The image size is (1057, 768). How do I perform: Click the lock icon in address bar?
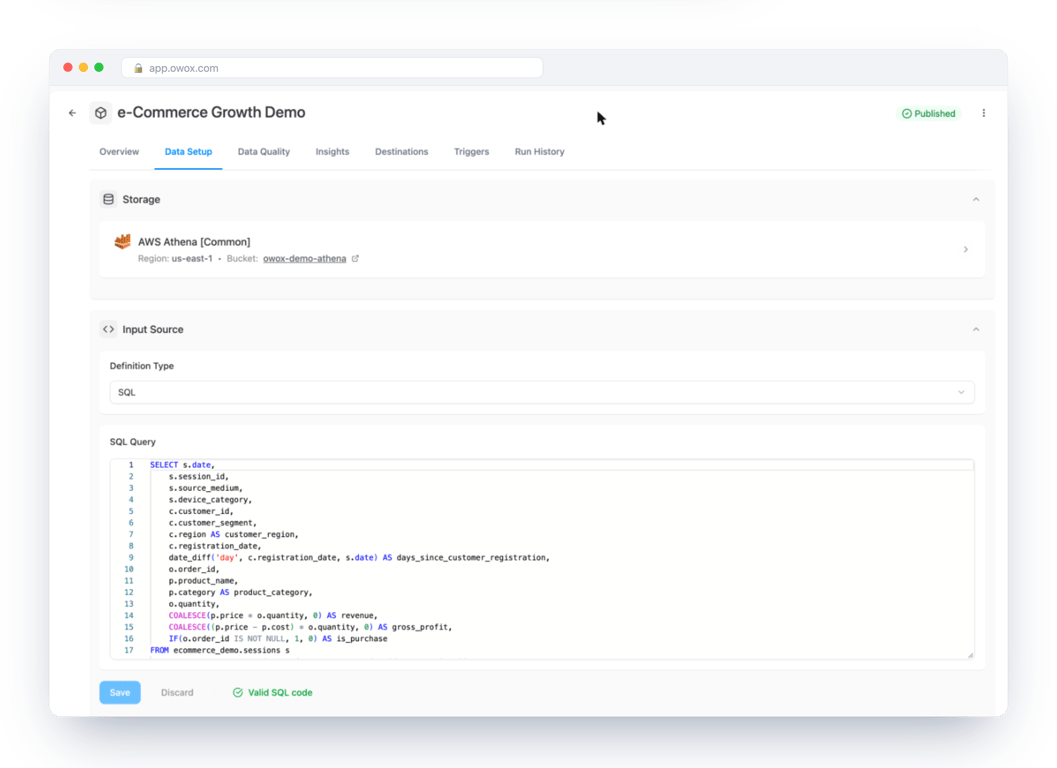(x=138, y=68)
